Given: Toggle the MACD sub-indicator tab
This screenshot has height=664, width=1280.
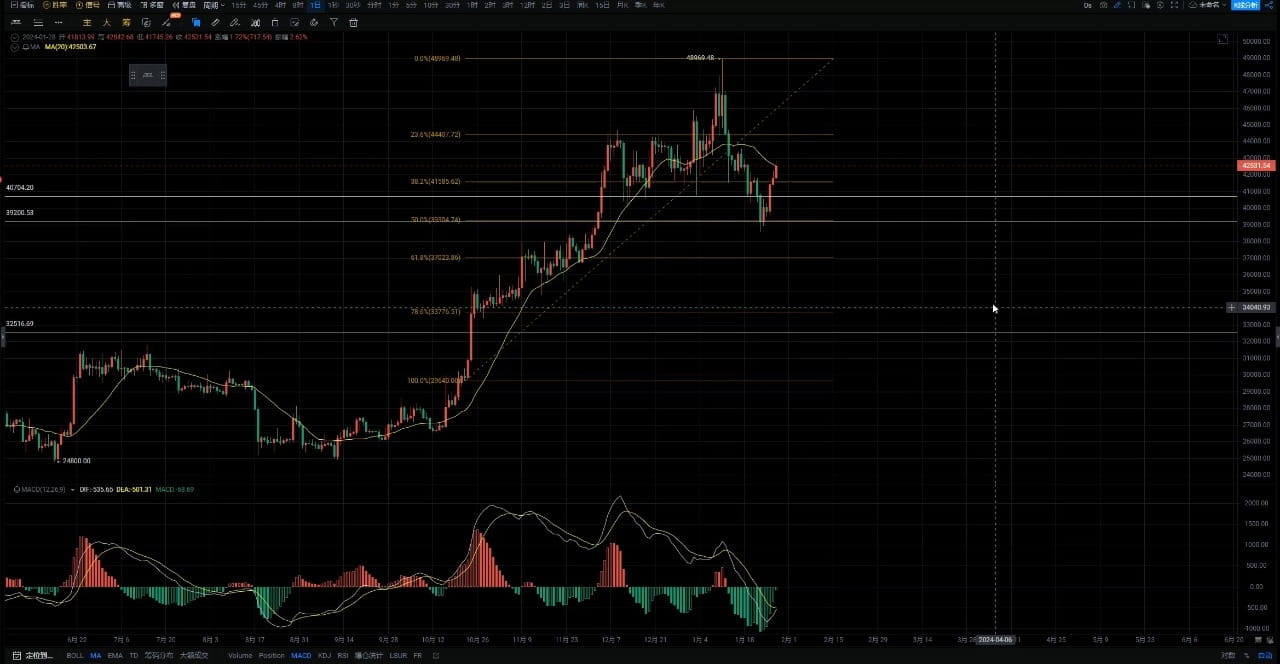Looking at the screenshot, I should point(301,656).
